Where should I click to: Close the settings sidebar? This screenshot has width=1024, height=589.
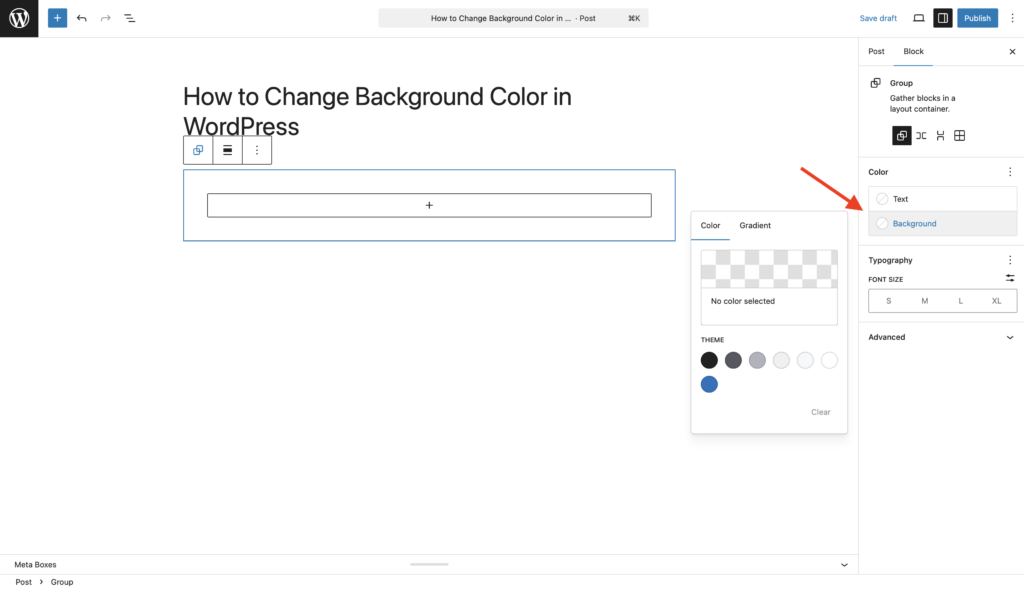tap(1012, 52)
